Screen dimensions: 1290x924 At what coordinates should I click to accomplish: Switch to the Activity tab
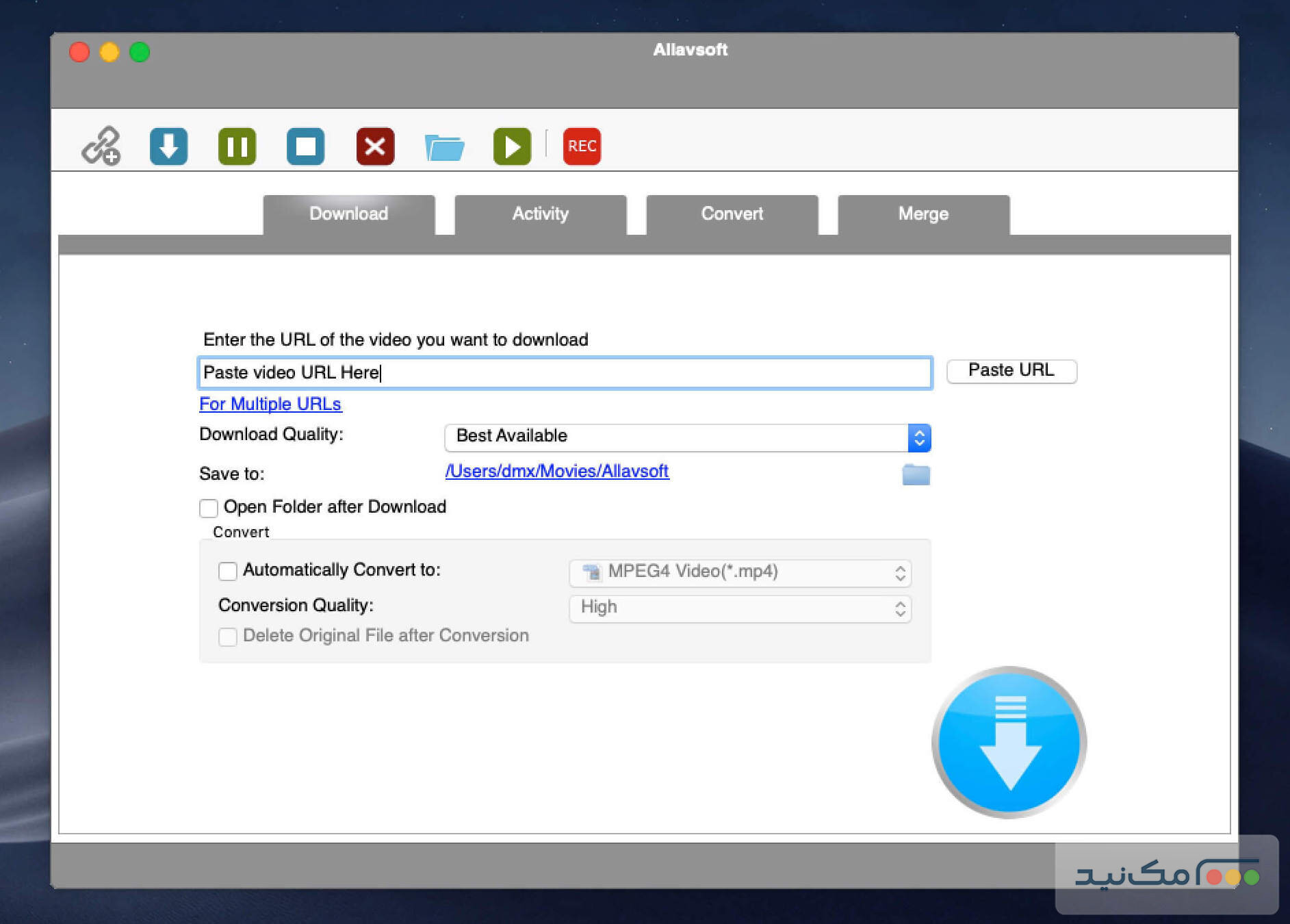coord(540,214)
